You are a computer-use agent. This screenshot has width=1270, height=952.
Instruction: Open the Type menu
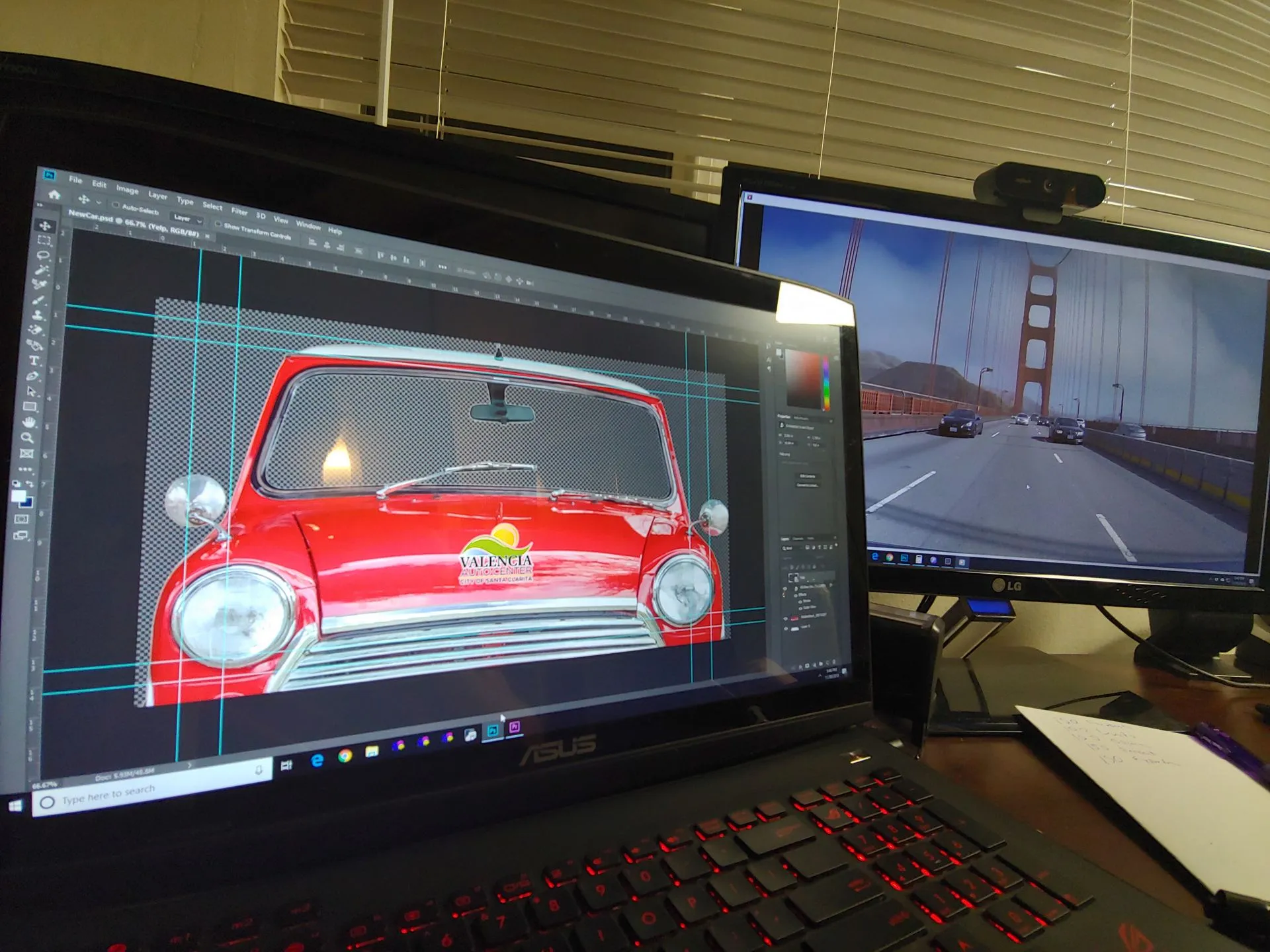click(x=185, y=200)
